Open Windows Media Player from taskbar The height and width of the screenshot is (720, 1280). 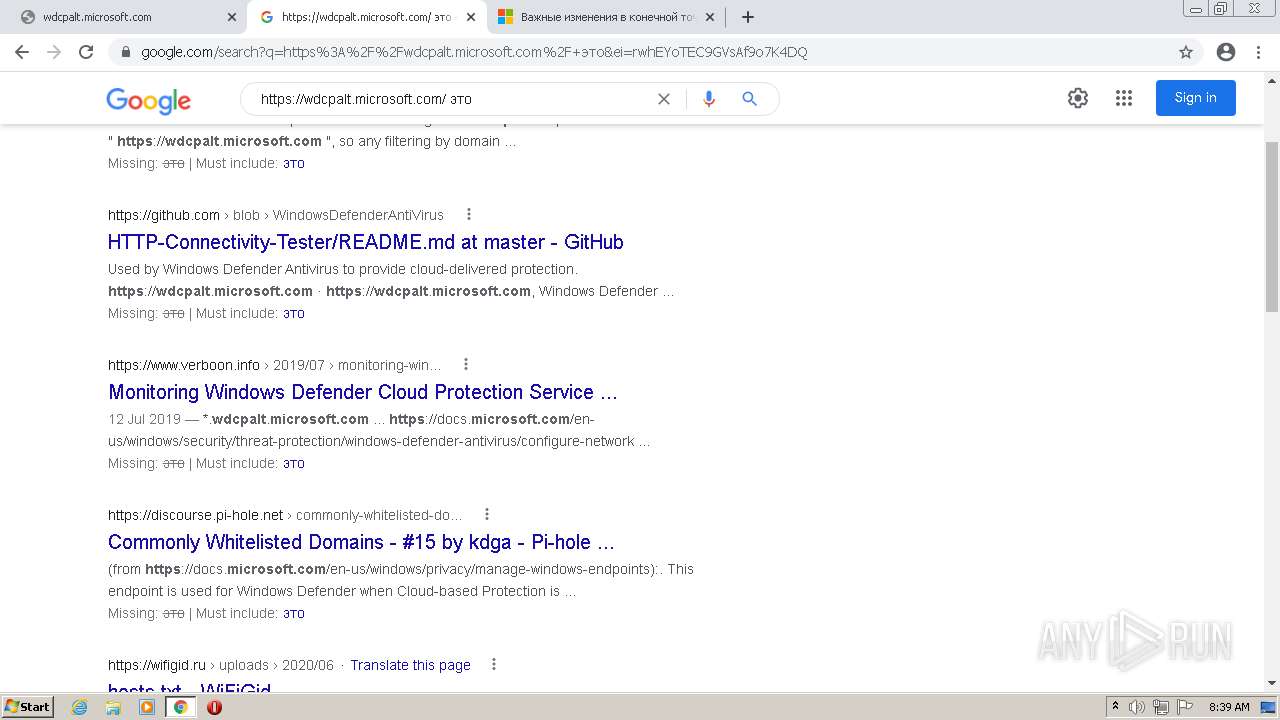pos(147,707)
